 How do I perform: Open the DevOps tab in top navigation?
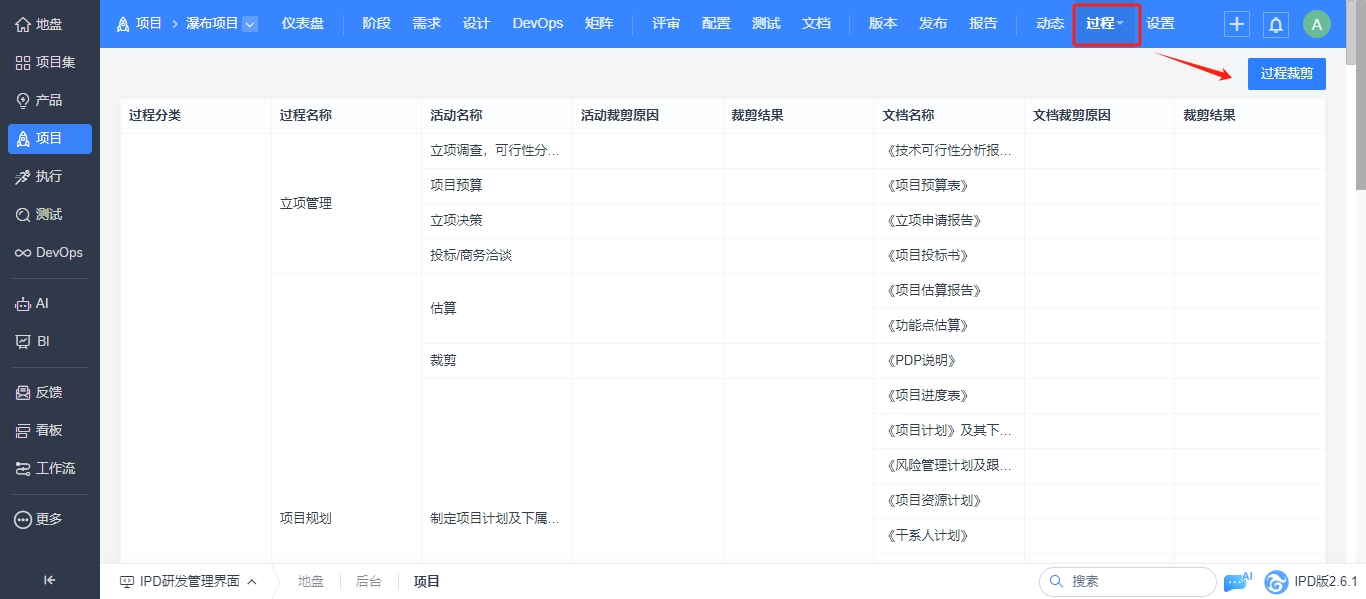click(537, 24)
